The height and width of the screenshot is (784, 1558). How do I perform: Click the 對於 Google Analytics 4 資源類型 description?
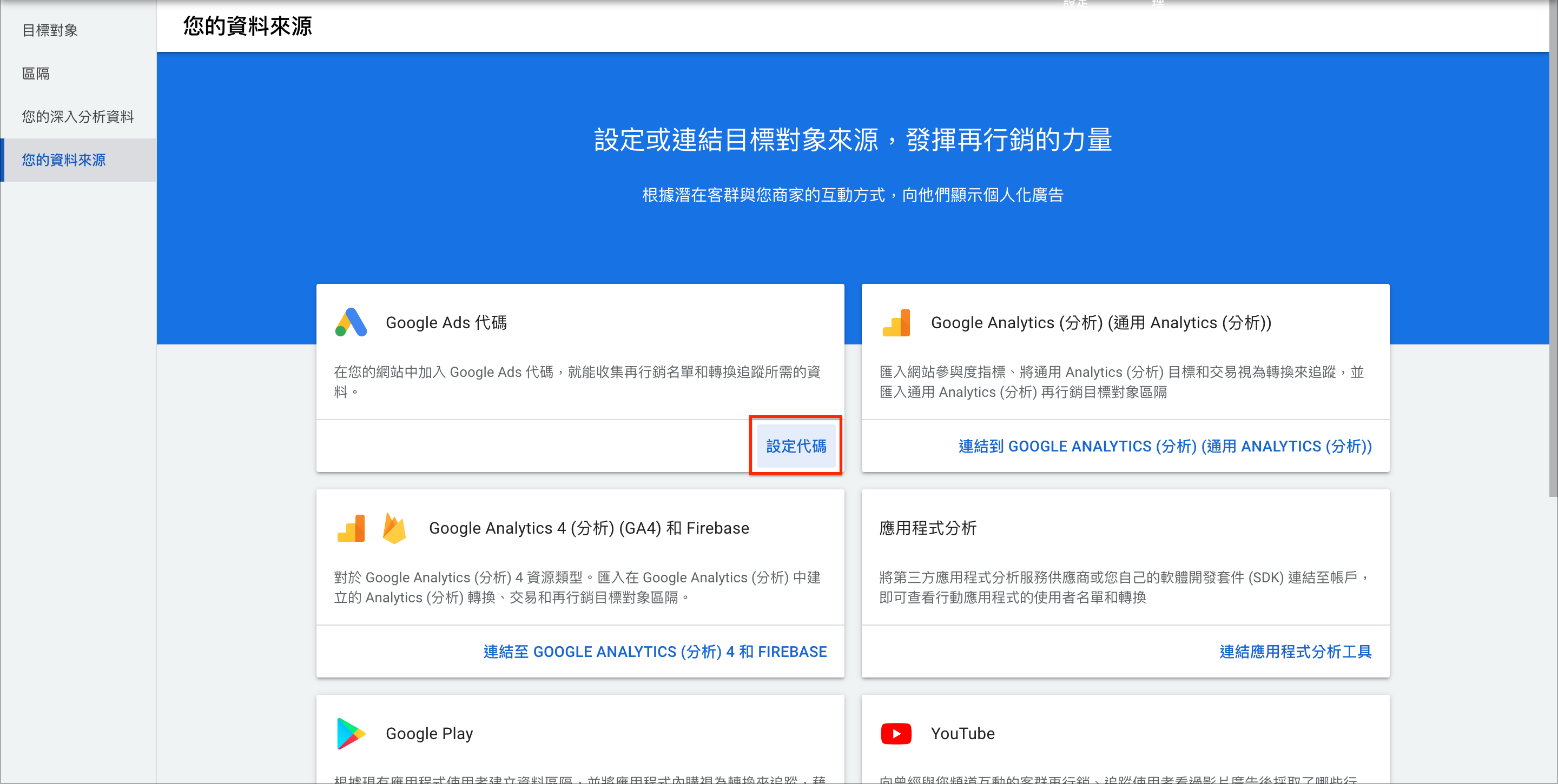point(577,587)
